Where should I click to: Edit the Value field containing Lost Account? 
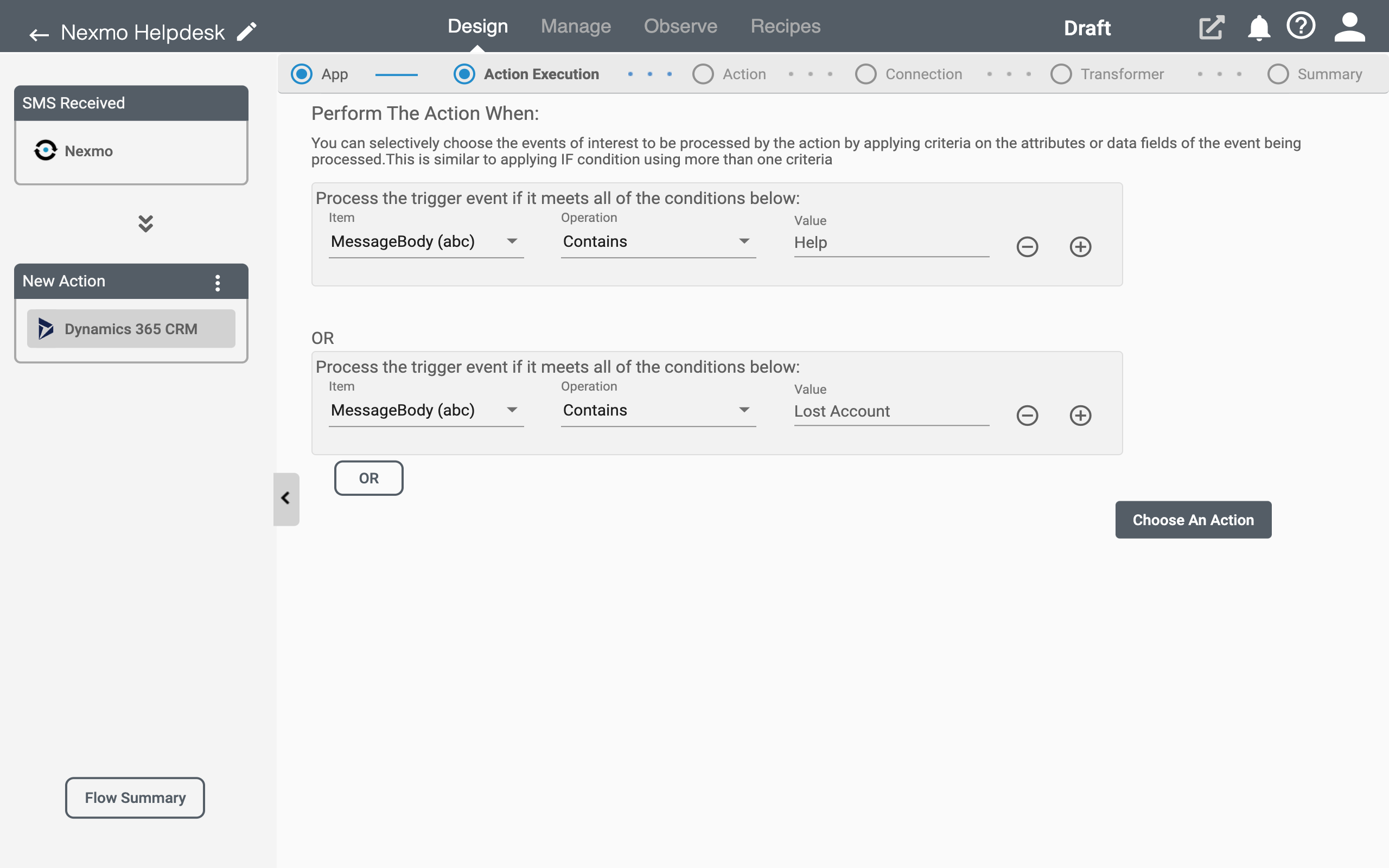point(891,412)
